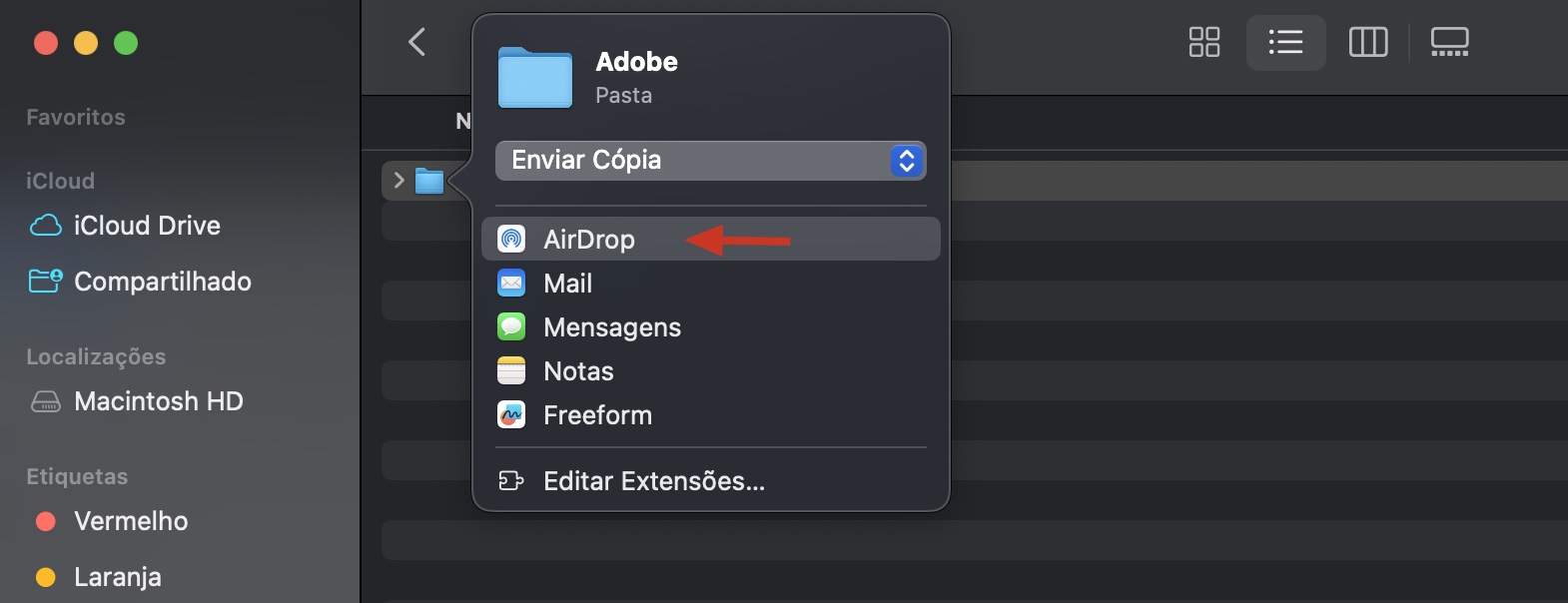Select Editar Extensões in the share sheet
The width and height of the screenshot is (1568, 603).
coord(653,481)
